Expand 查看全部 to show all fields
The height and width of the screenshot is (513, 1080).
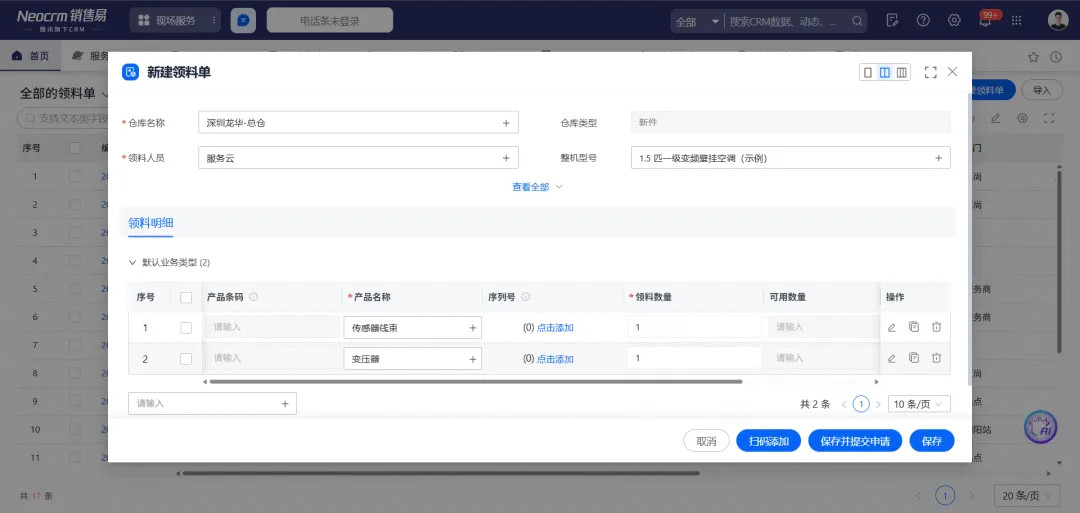coord(537,187)
